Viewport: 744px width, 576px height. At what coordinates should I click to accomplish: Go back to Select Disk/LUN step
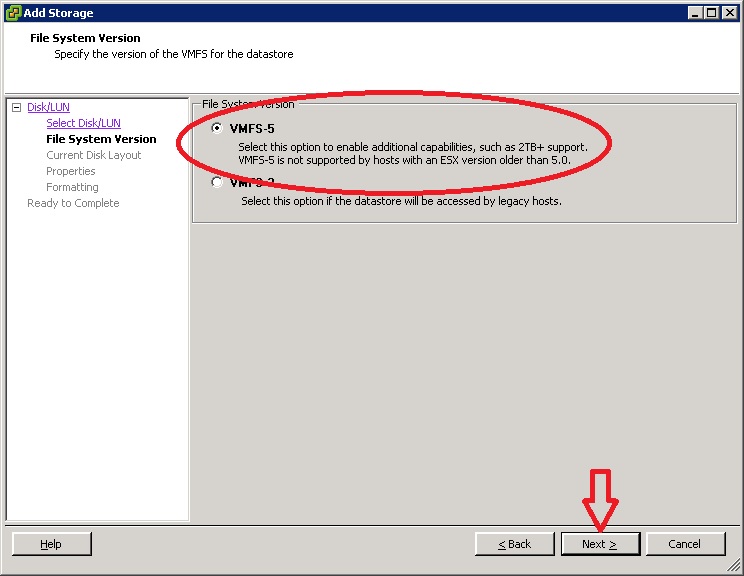point(83,123)
